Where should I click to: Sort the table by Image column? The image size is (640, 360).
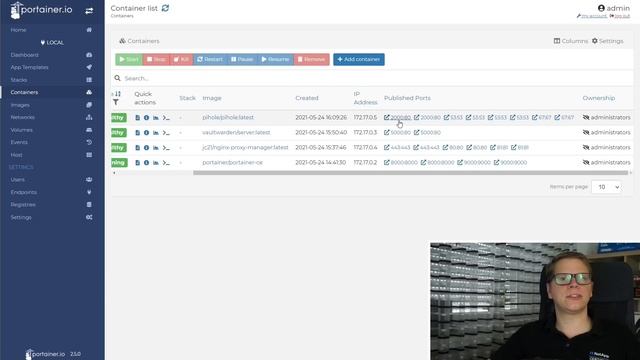[x=212, y=98]
